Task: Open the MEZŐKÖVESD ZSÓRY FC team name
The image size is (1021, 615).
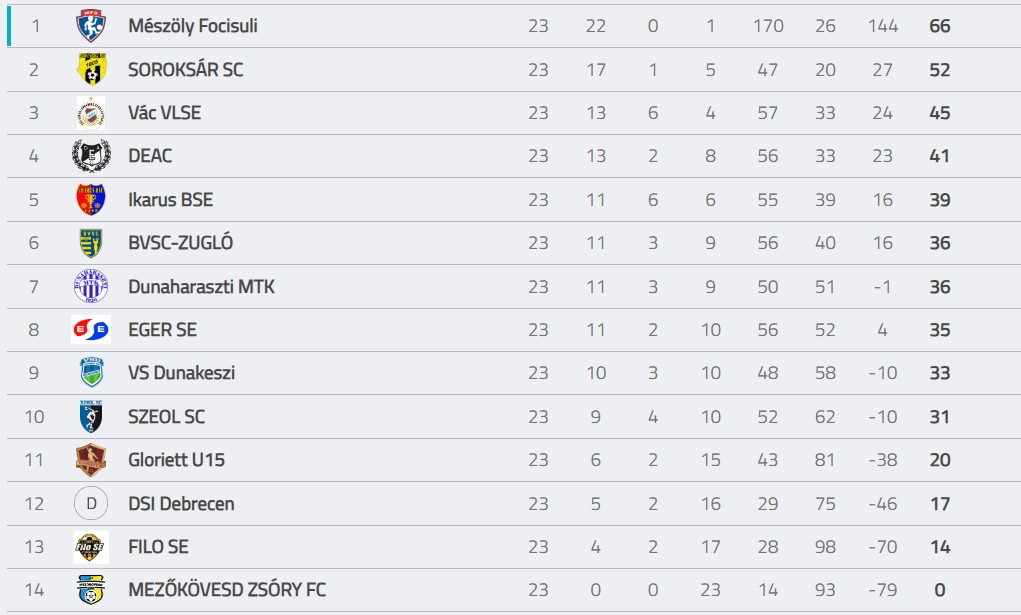Action: coord(227,590)
